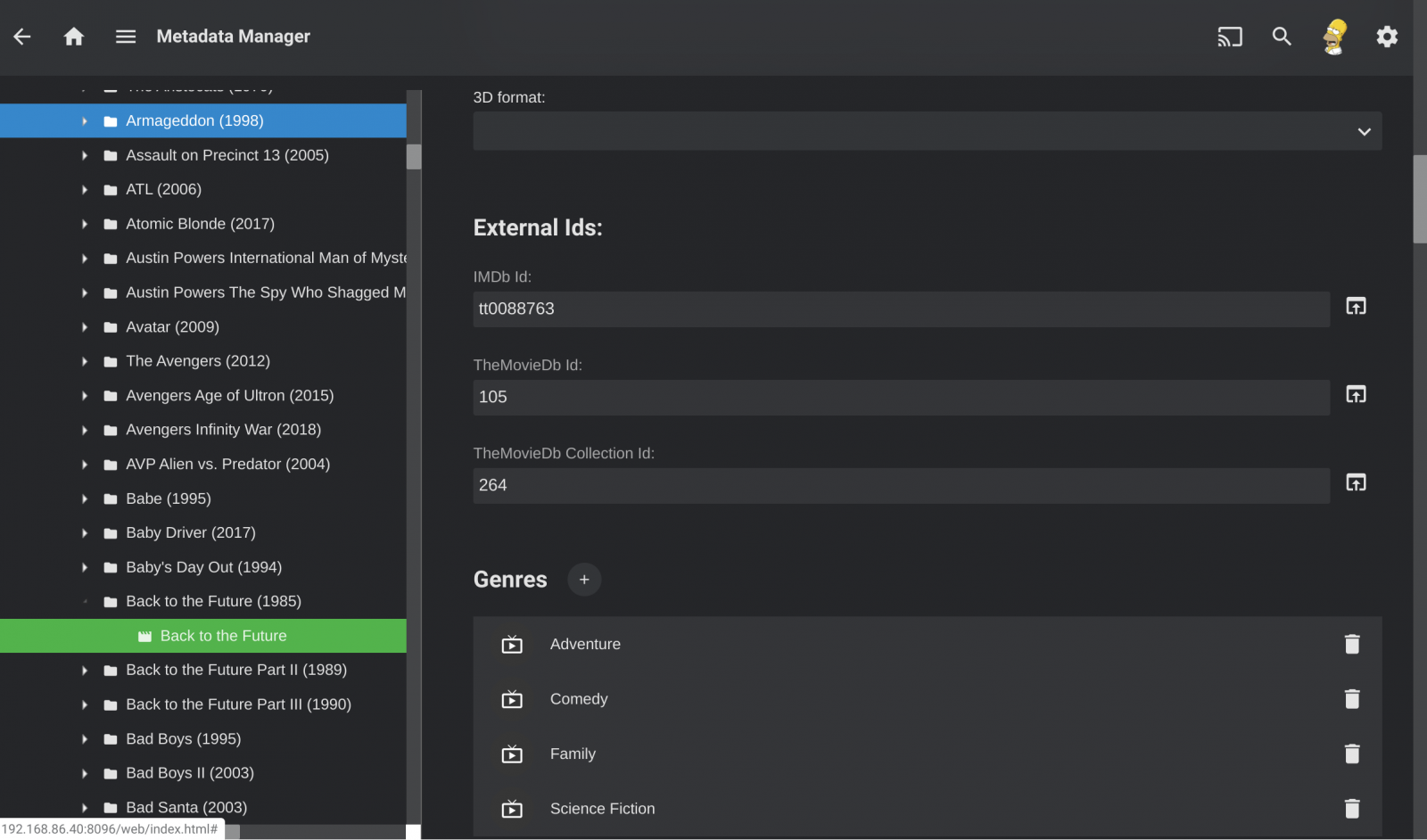Delete the Comedy genre
Screen dimensions: 1427x840
(x=1352, y=699)
